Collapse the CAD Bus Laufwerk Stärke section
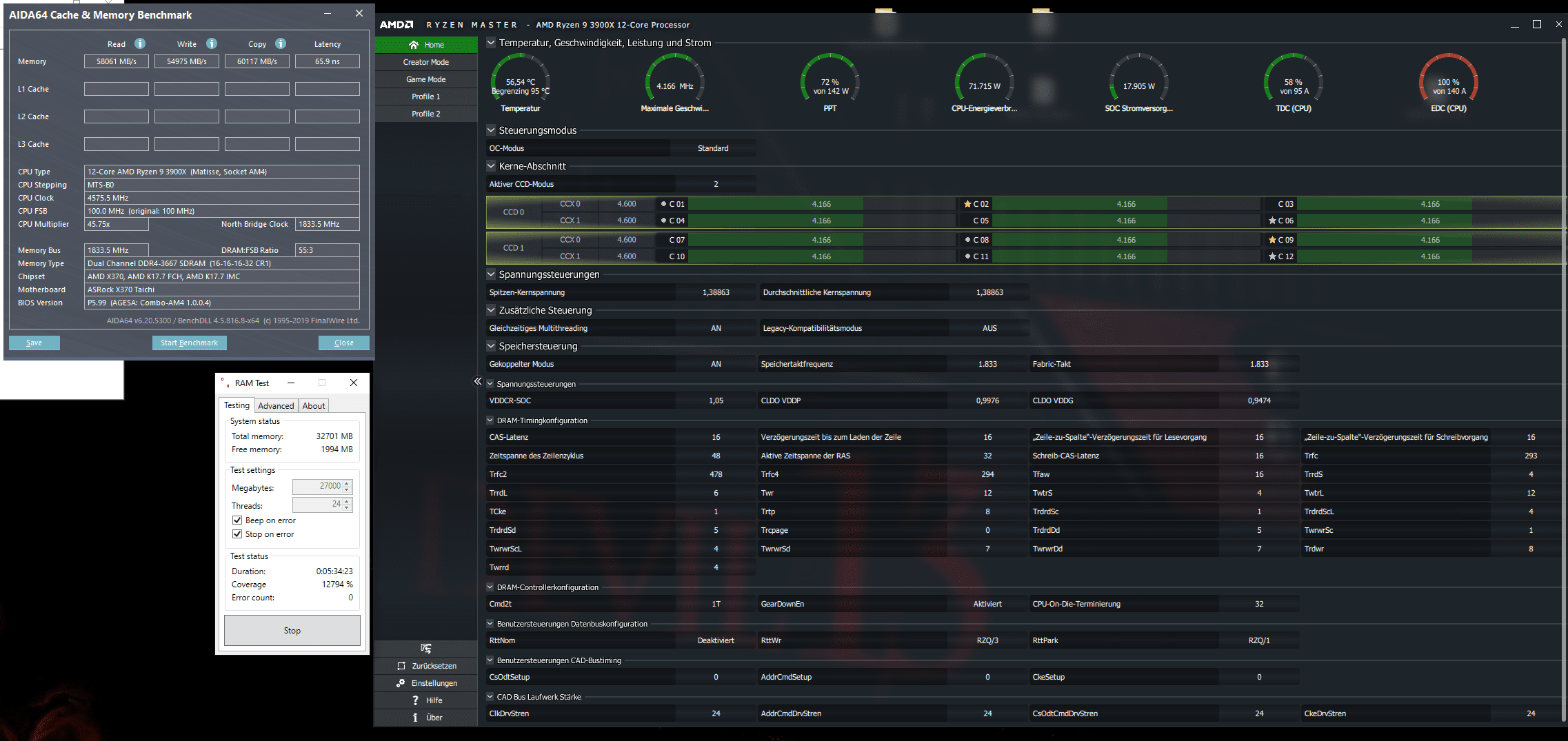This screenshot has width=1568, height=741. (x=490, y=697)
